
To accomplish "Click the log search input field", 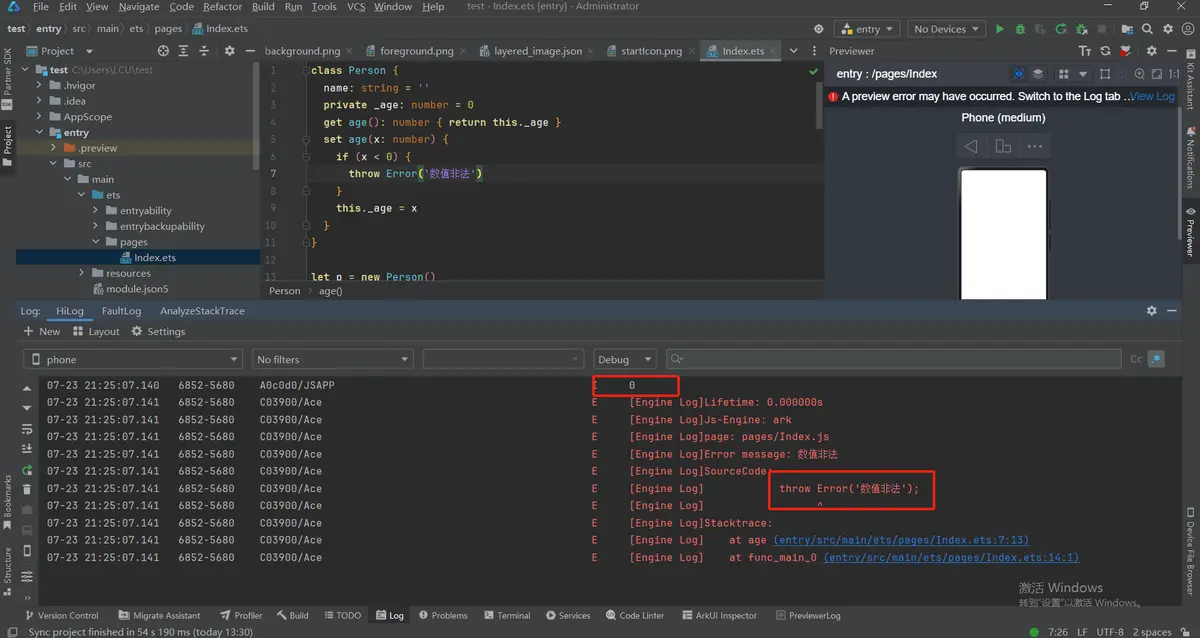I will coord(894,359).
